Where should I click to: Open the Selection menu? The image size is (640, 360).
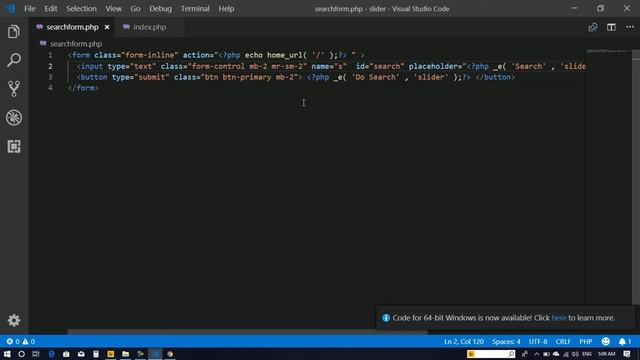[x=81, y=9]
